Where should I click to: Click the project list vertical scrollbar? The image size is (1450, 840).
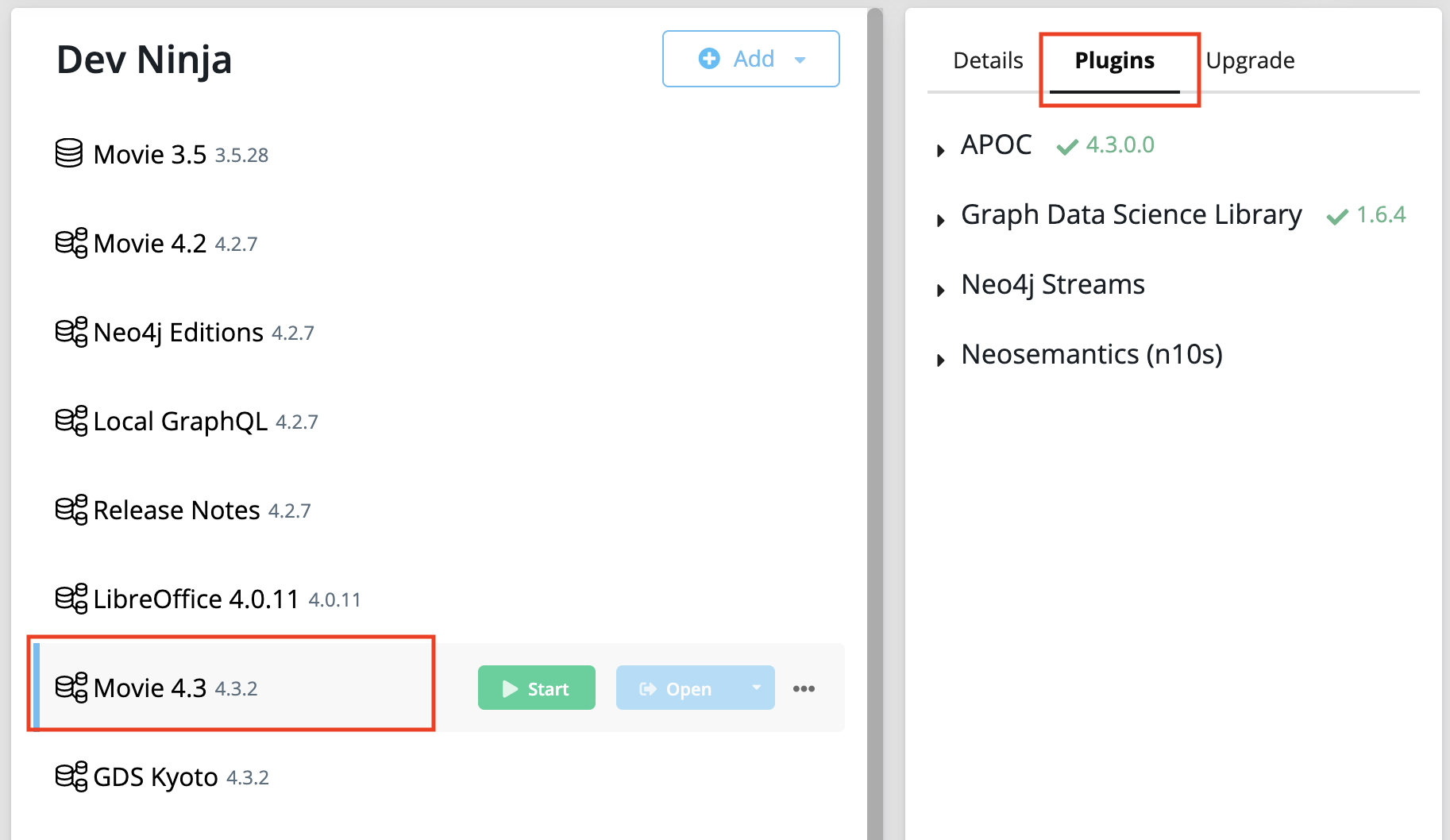click(x=875, y=421)
